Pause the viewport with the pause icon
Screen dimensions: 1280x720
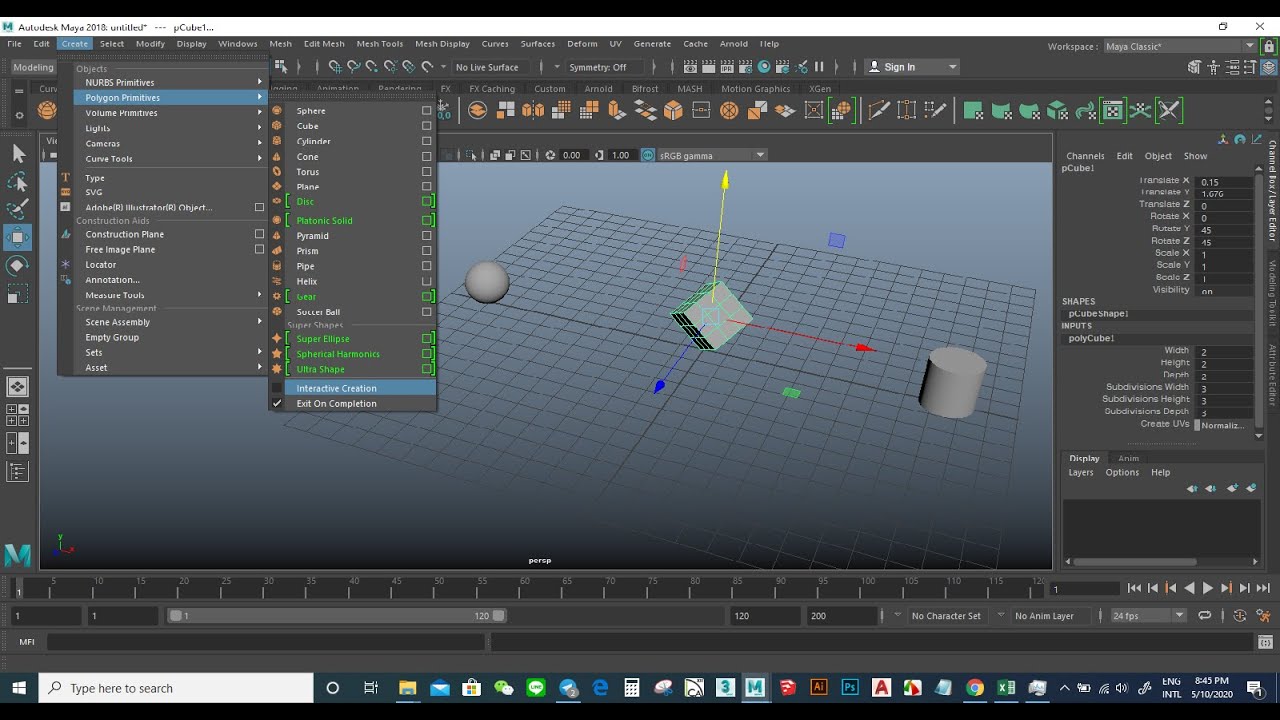tap(819, 67)
